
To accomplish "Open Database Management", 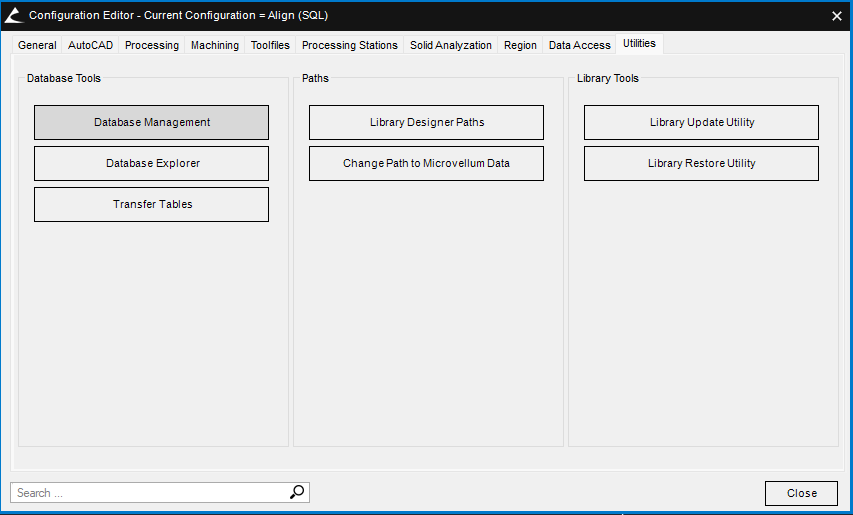I will click(x=151, y=122).
